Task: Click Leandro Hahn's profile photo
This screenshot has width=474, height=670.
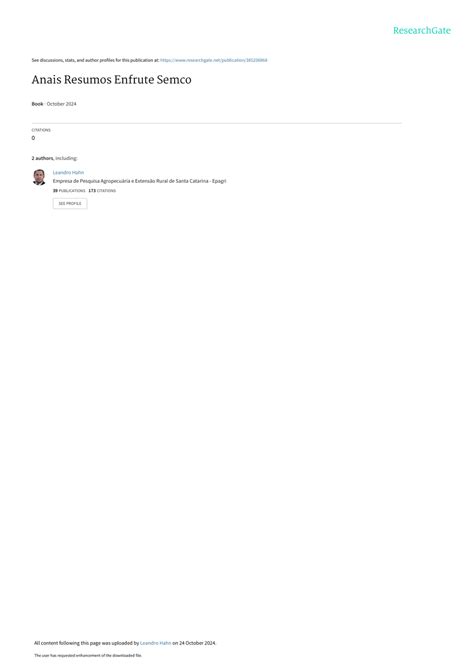Action: tap(39, 177)
